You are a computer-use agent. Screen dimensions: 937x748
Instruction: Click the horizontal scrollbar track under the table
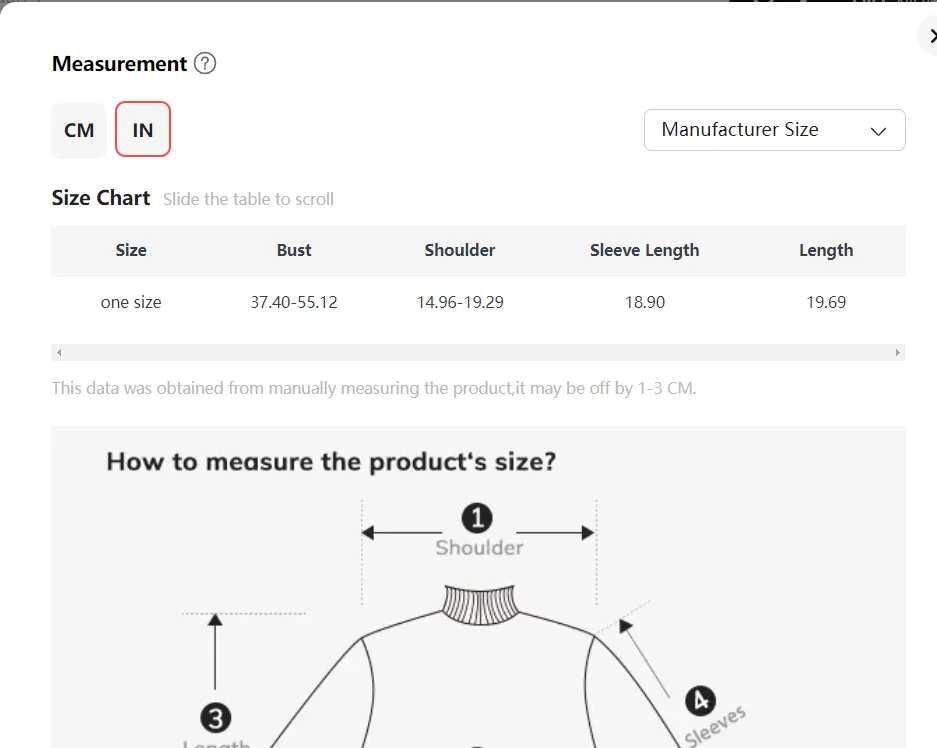click(478, 353)
